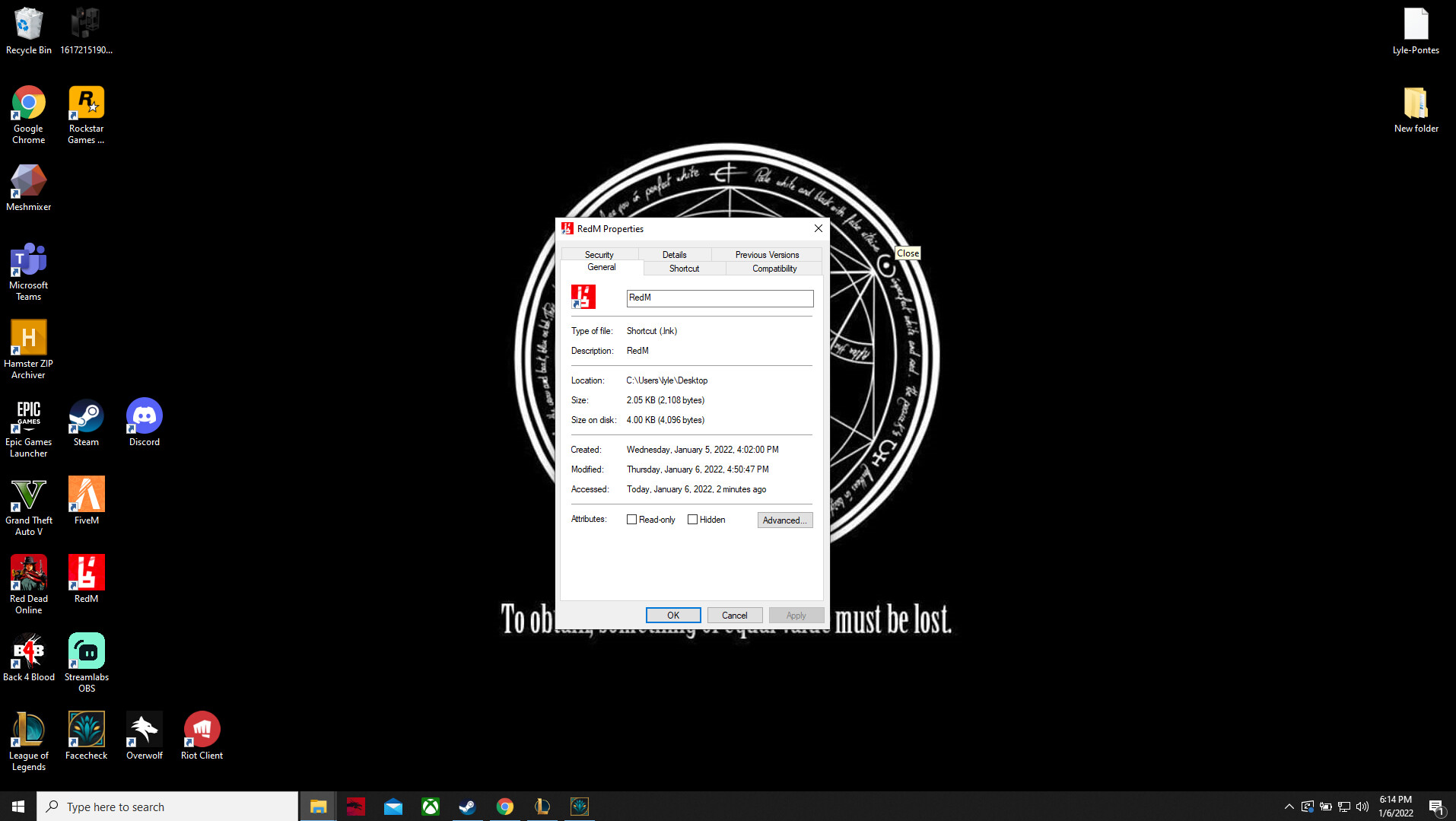Select the Back 4 Blood icon
This screenshot has height=821, width=1456.
click(29, 658)
